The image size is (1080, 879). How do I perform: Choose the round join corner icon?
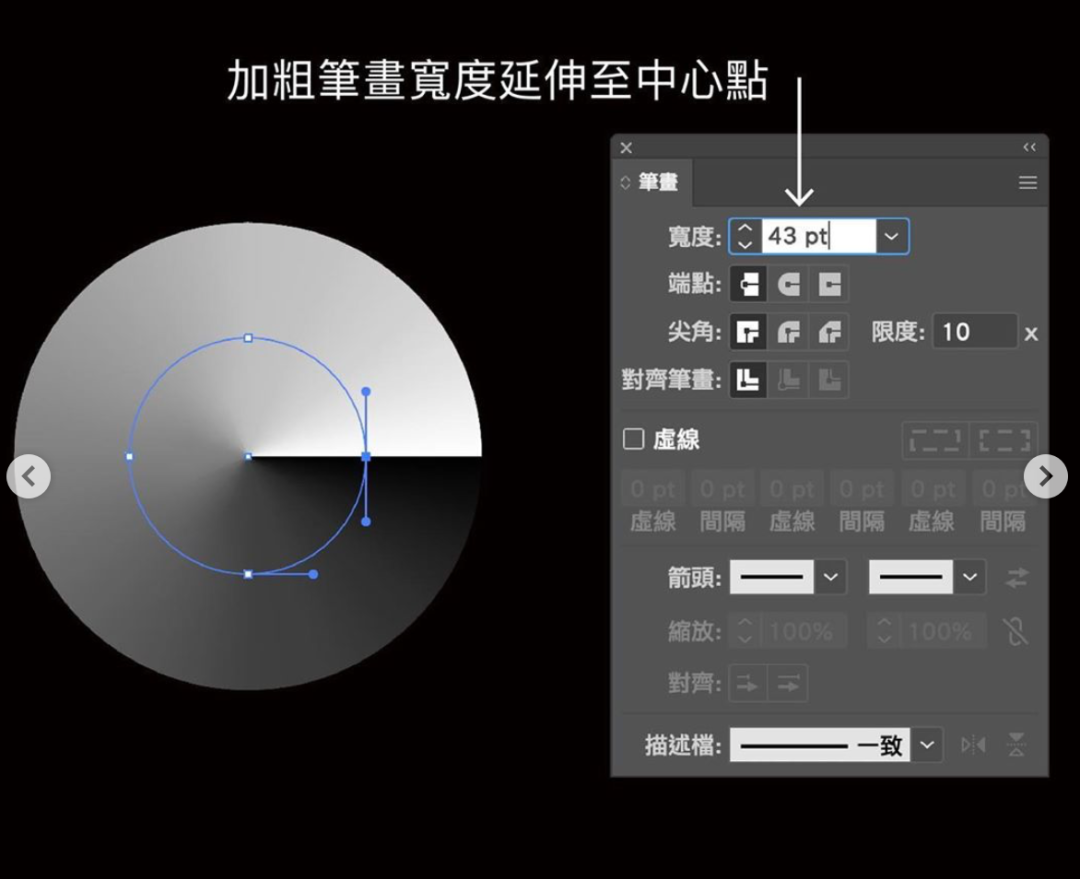tap(789, 332)
